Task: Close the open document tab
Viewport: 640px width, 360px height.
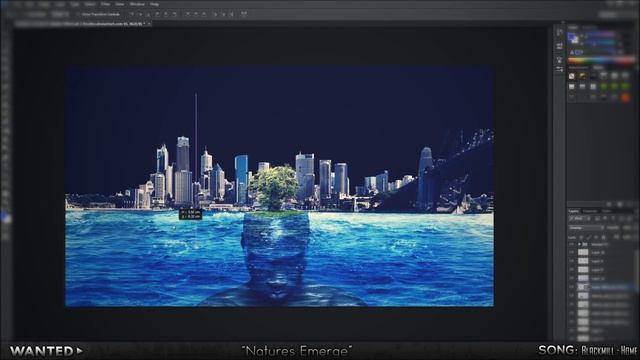Action: pos(149,24)
